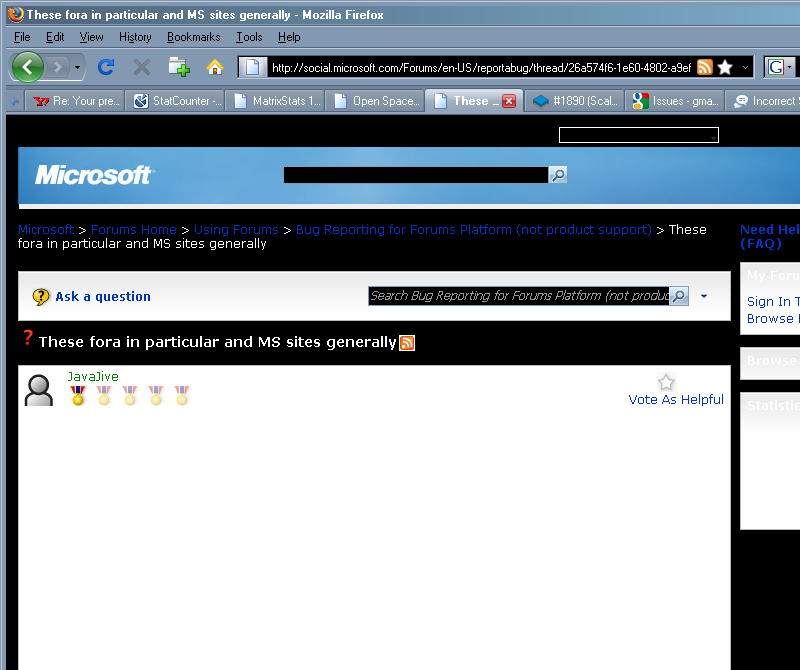The image size is (800, 670).
Task: Bookmark the page with the star icon
Action: tap(725, 67)
